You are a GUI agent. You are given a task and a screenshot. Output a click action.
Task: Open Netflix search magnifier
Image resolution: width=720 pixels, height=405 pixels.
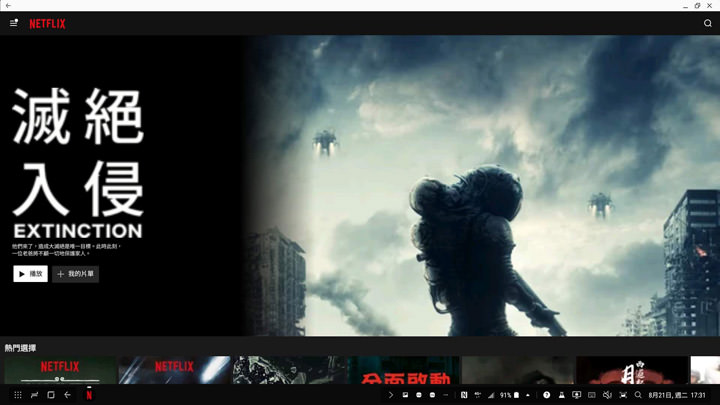coord(707,23)
